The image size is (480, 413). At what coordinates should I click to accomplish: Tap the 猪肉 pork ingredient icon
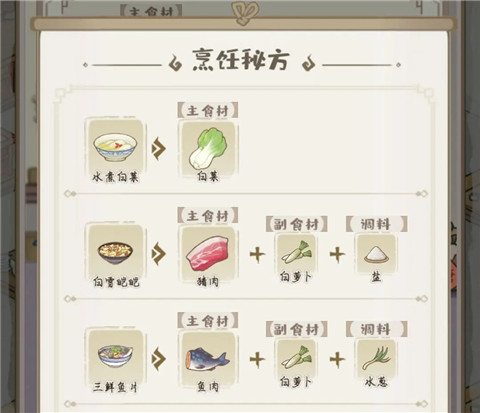point(208,254)
